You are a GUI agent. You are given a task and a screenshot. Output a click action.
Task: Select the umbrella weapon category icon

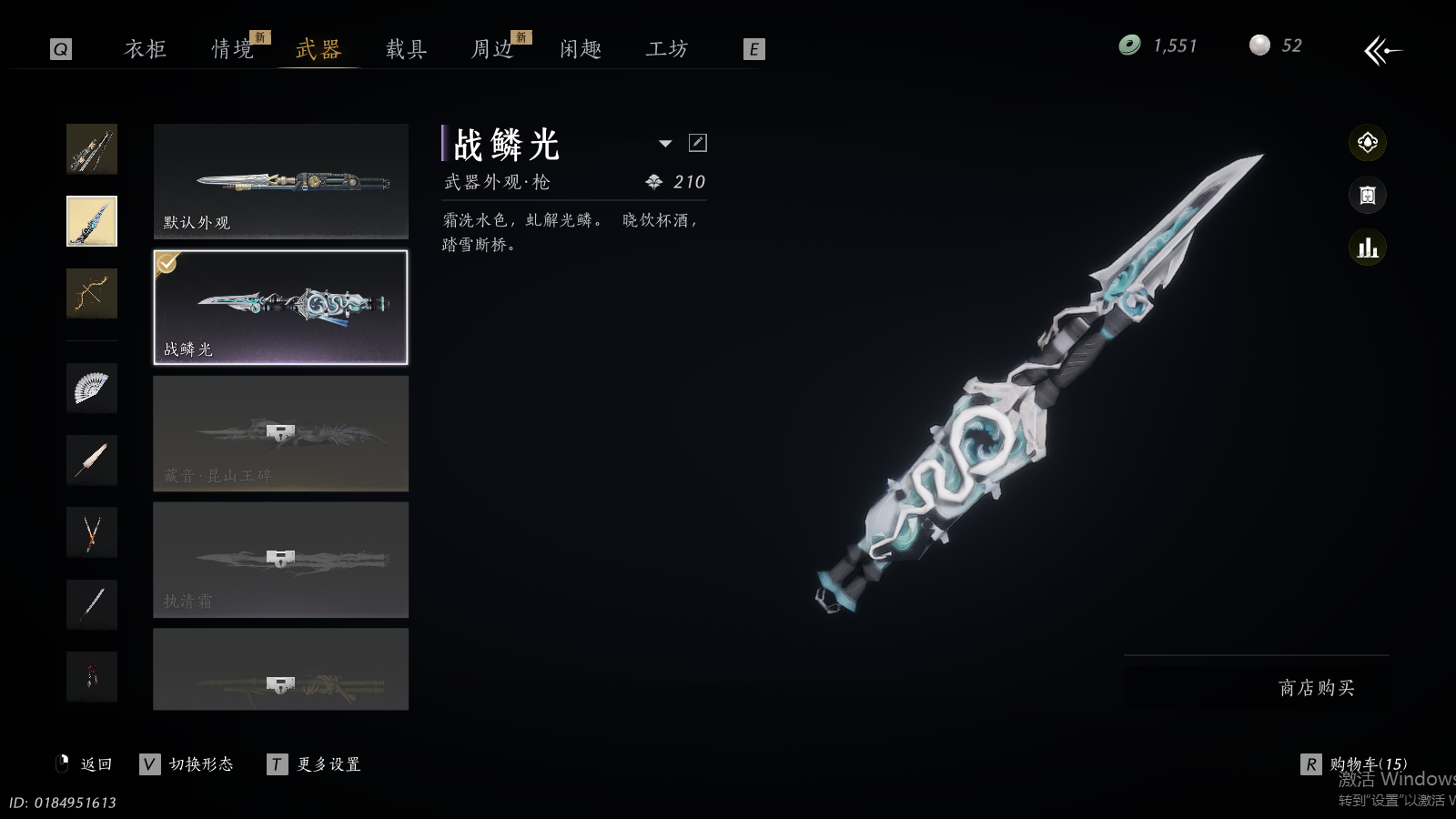click(91, 460)
